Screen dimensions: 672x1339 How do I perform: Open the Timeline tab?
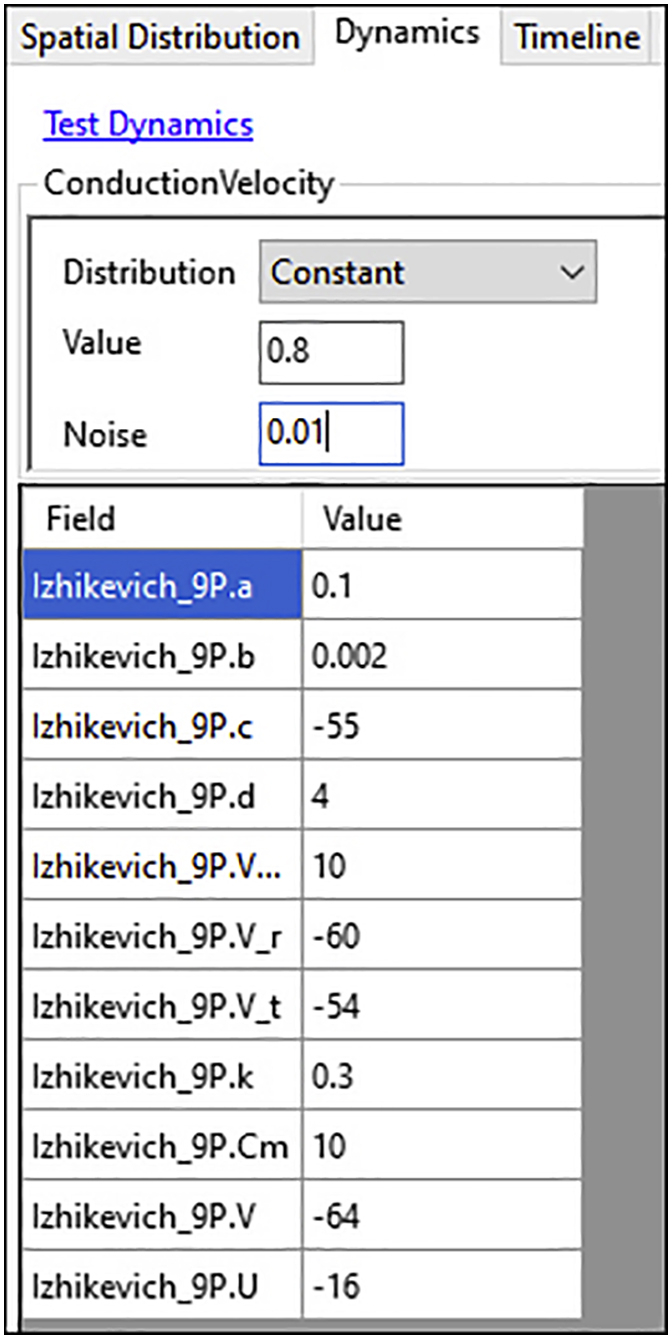point(577,38)
